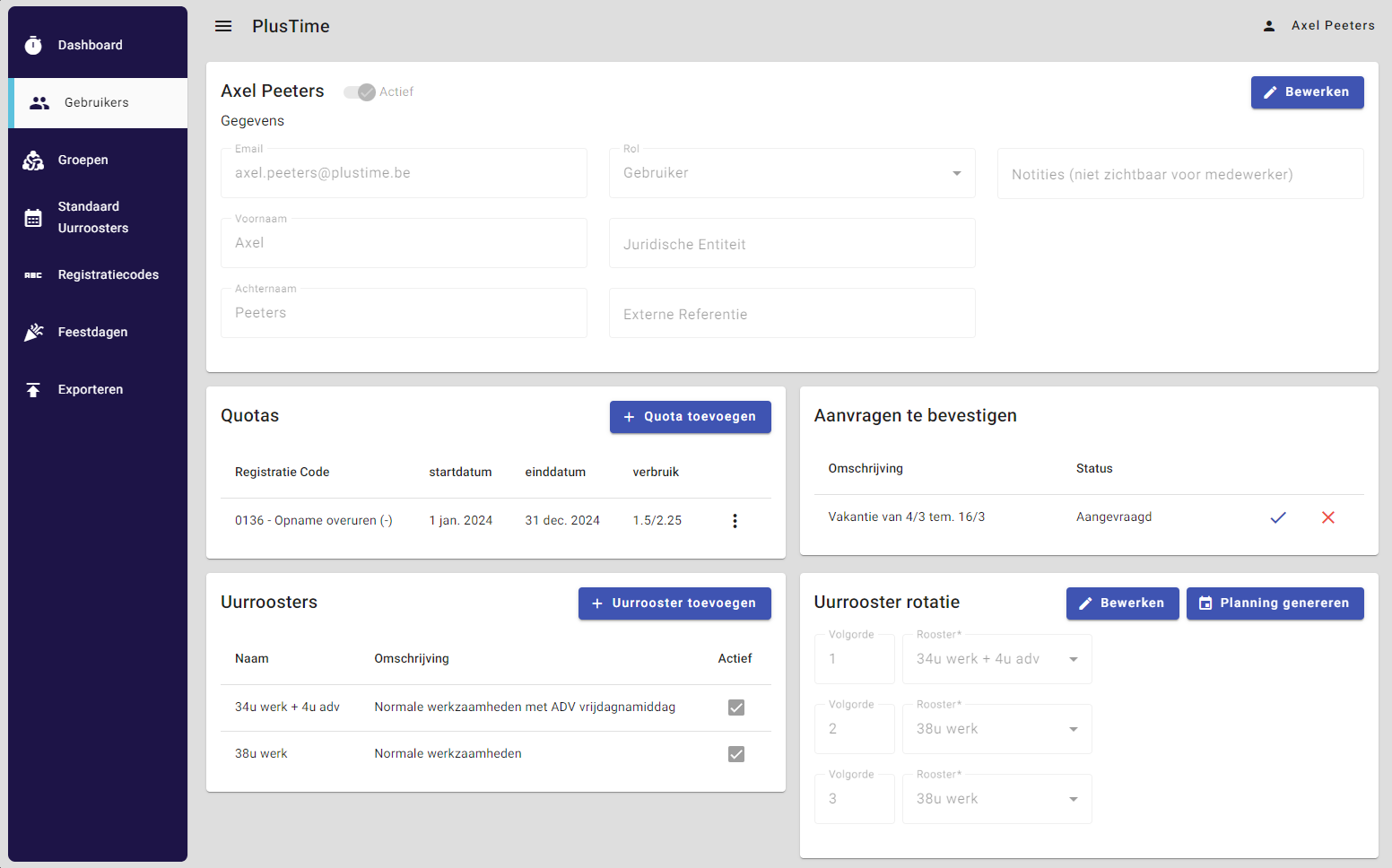Image resolution: width=1392 pixels, height=868 pixels.
Task: Click the Quota toevoegen button
Action: pos(690,417)
